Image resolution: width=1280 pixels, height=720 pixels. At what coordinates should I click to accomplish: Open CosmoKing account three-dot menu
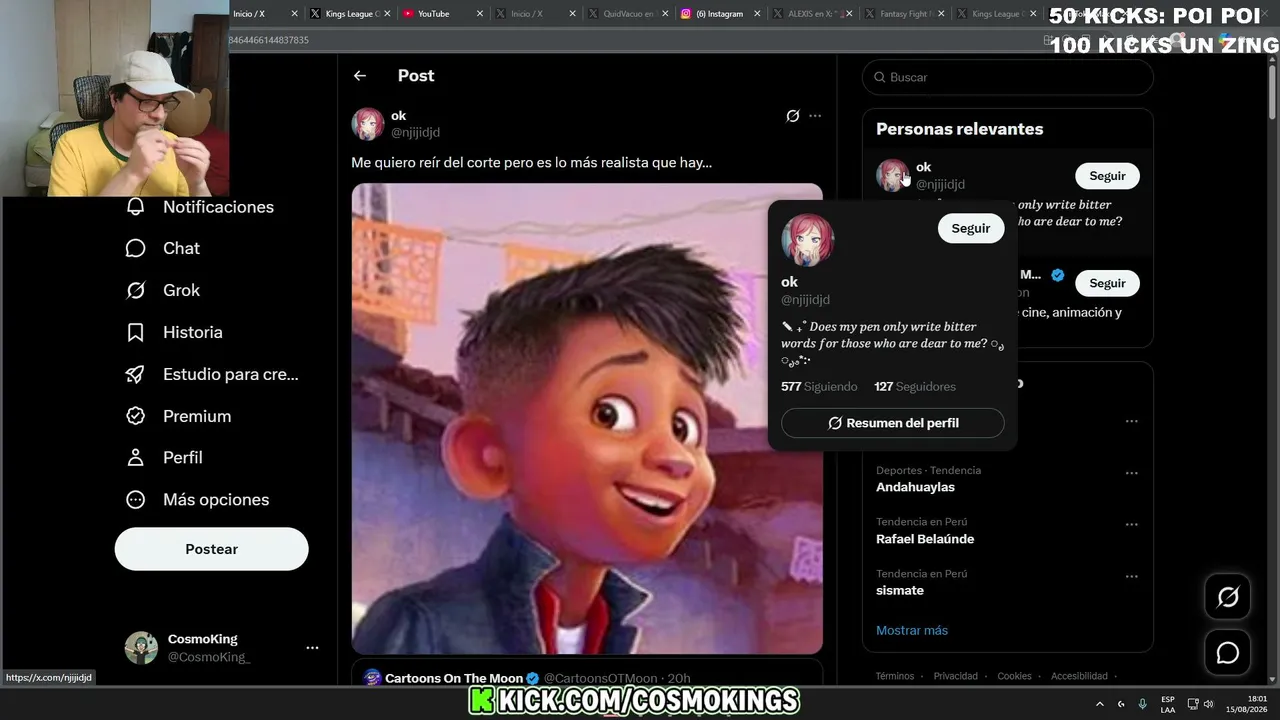(312, 648)
